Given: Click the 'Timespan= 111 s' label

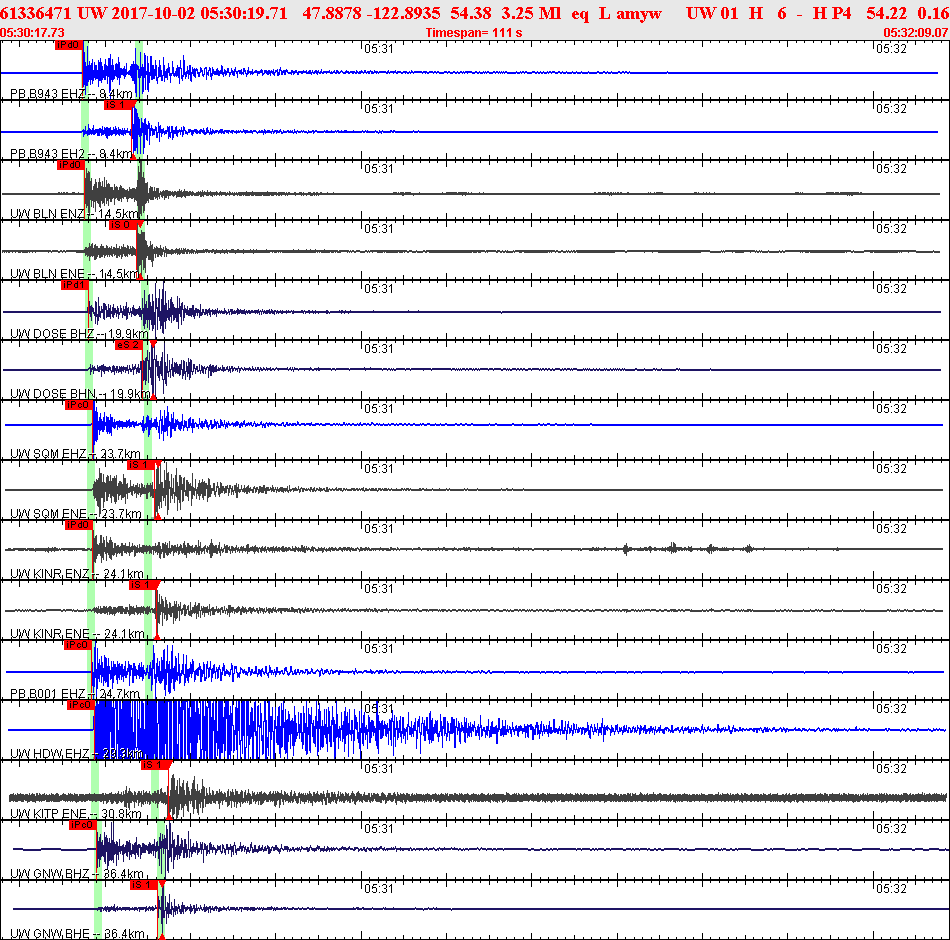Looking at the screenshot, I should coord(474,33).
